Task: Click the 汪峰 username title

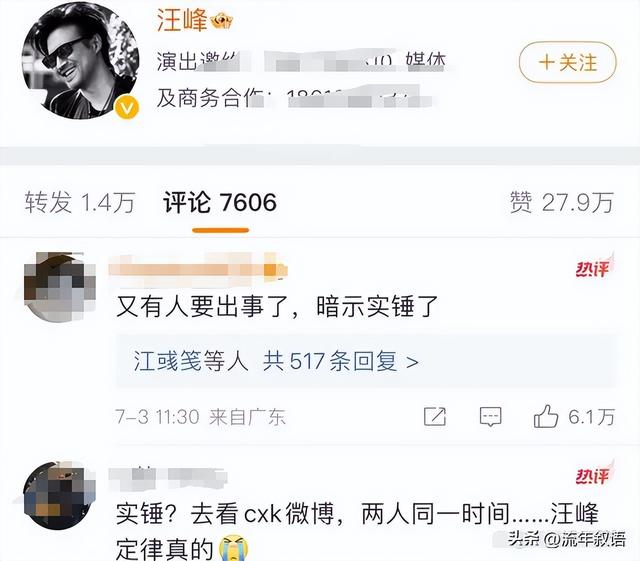Action: 182,20
